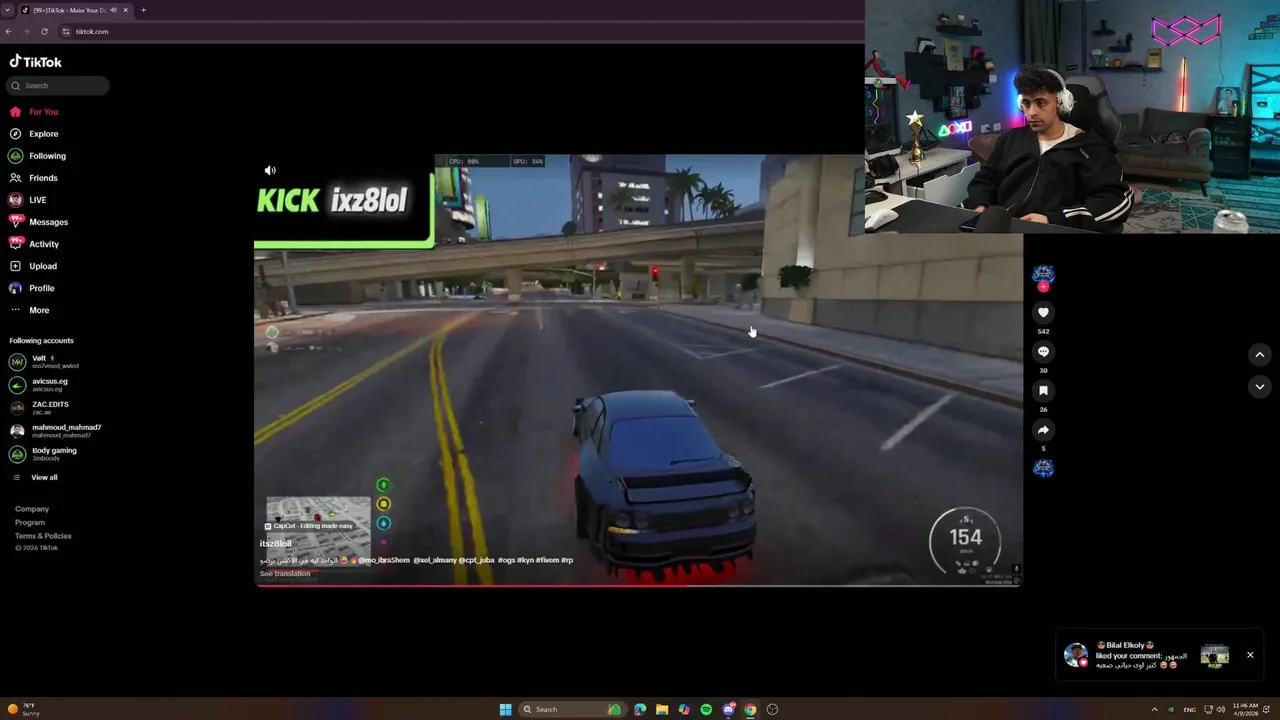This screenshot has width=1280, height=720.
Task: Expand the Program footer section
Action: [30, 522]
